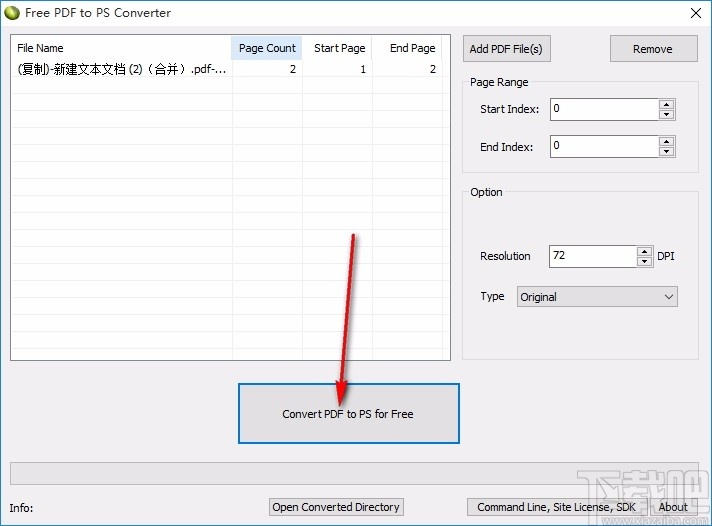Click the End Page column header

pyautogui.click(x=407, y=48)
